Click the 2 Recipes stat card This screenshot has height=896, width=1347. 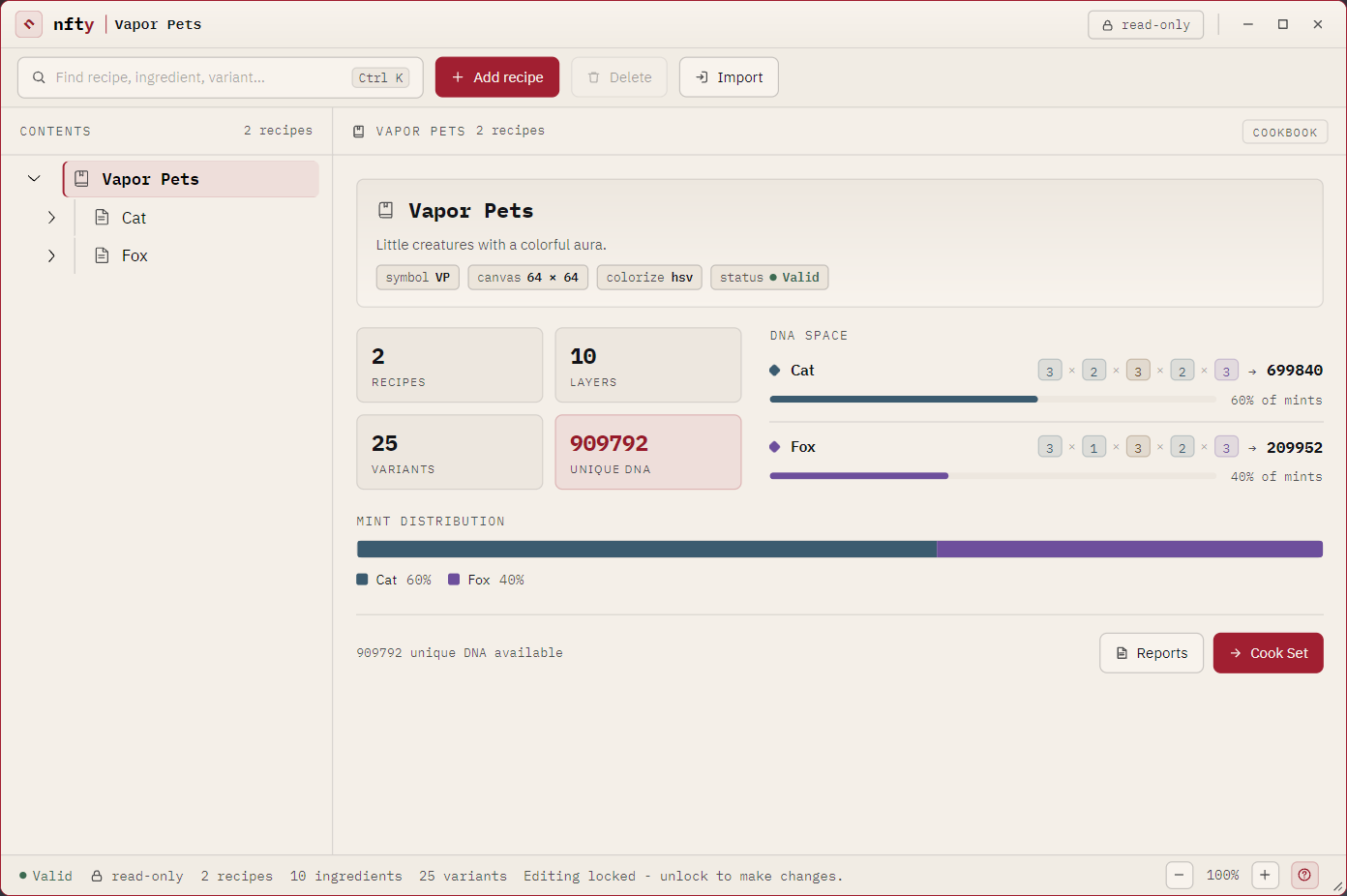click(450, 365)
